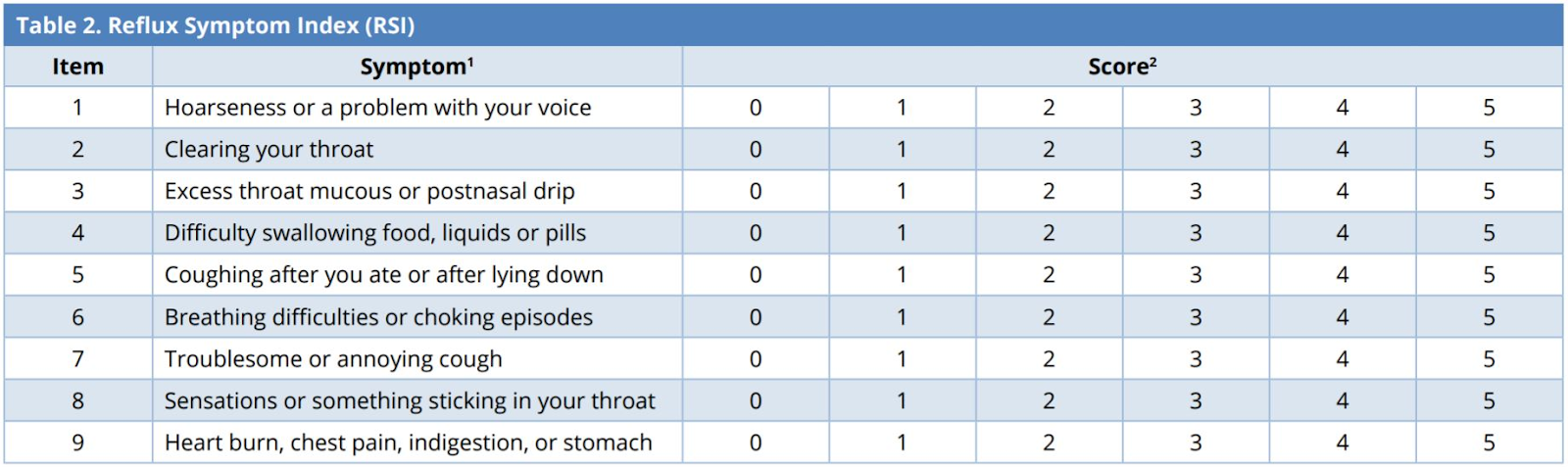
Task: Pick score 4 for Coughing after eating
Action: point(1343,275)
